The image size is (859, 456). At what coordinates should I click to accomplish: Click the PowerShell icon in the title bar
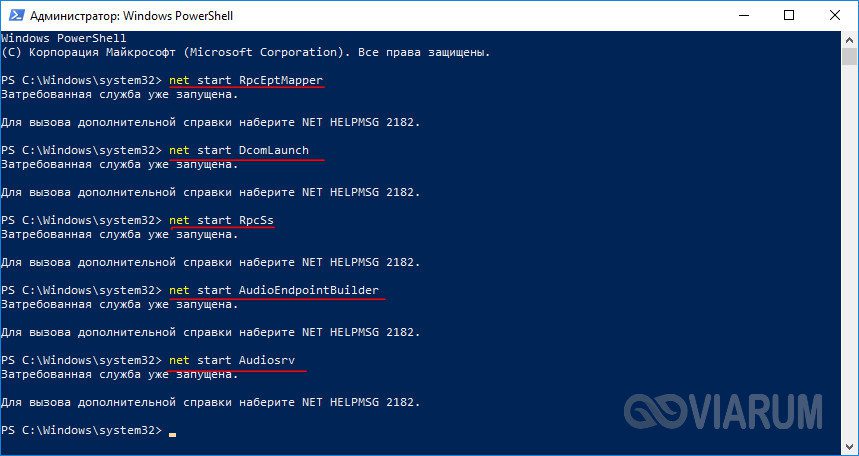pos(15,16)
